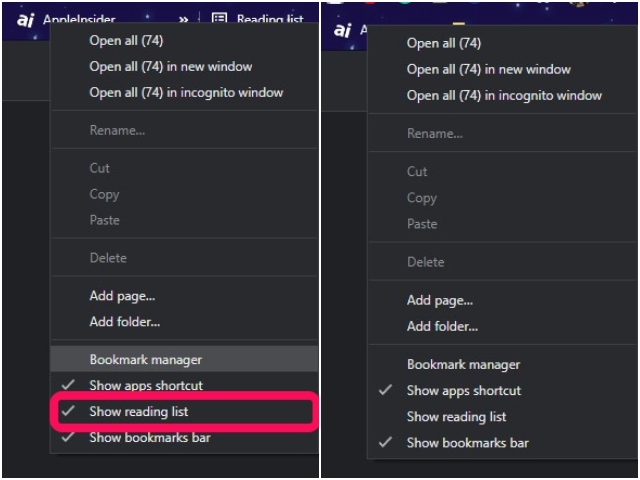
Task: Toggle Show bookmarks bar in left menu
Action: [x=150, y=437]
